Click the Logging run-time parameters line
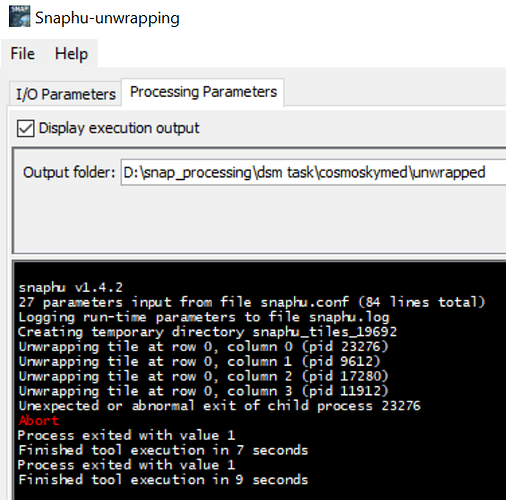This screenshot has height=500, width=506. click(x=204, y=317)
